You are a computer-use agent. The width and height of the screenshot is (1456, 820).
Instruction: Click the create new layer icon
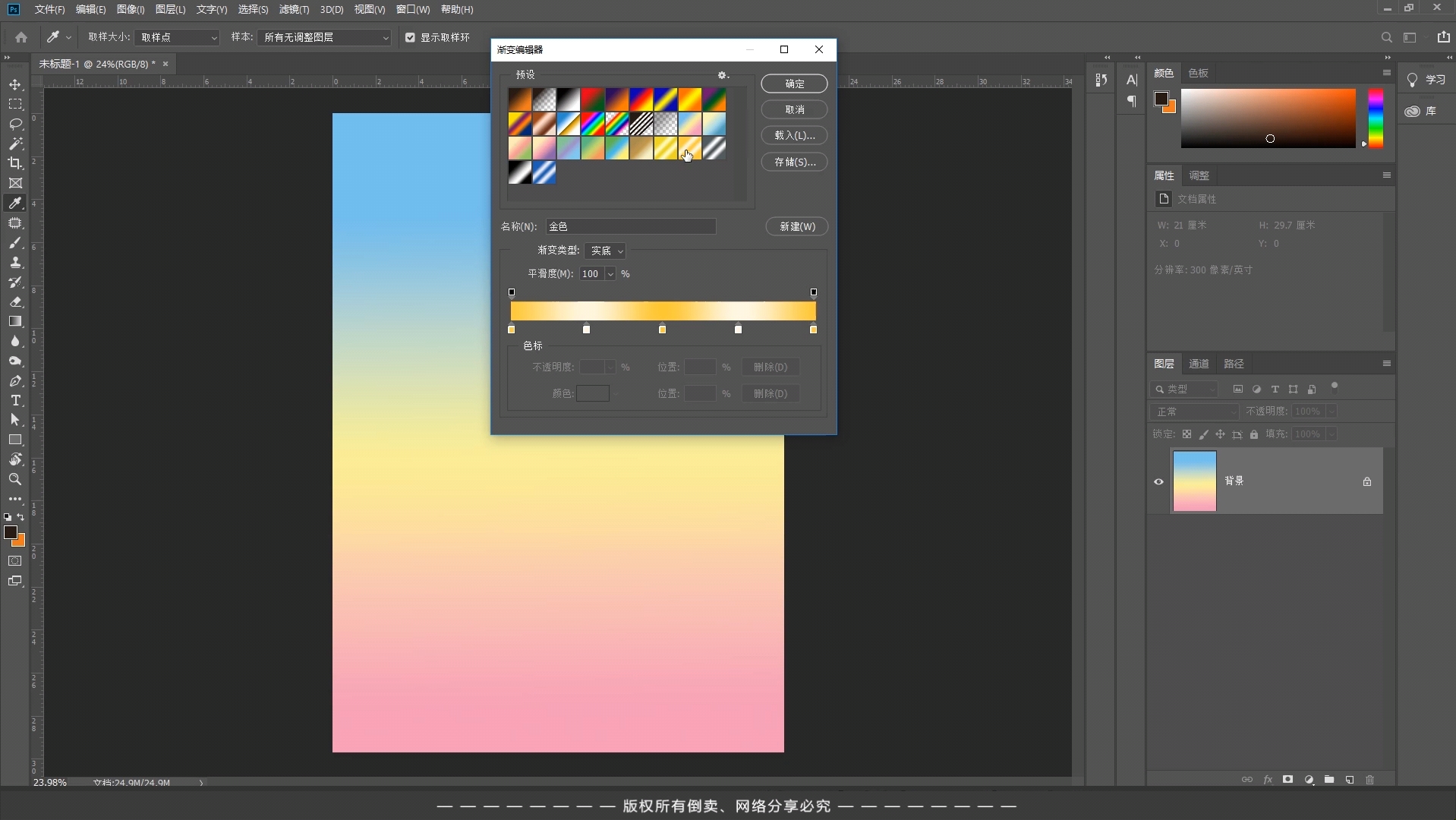[1350, 780]
